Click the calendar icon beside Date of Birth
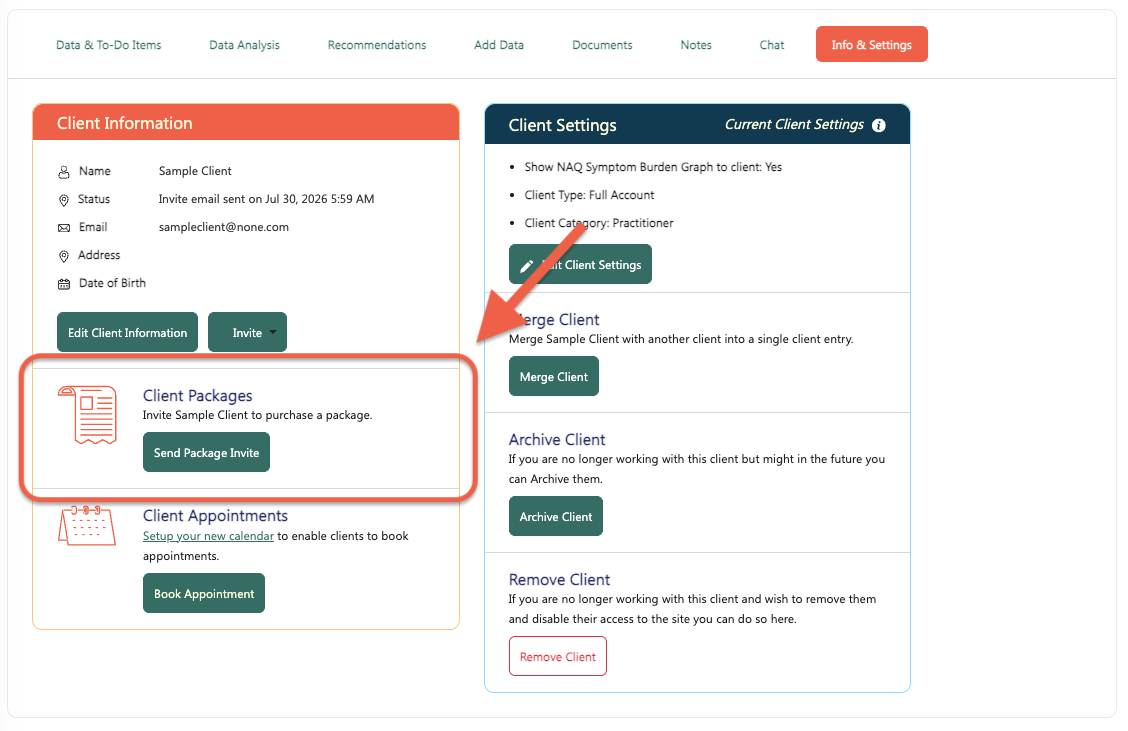The height and width of the screenshot is (731, 1128). click(x=64, y=284)
